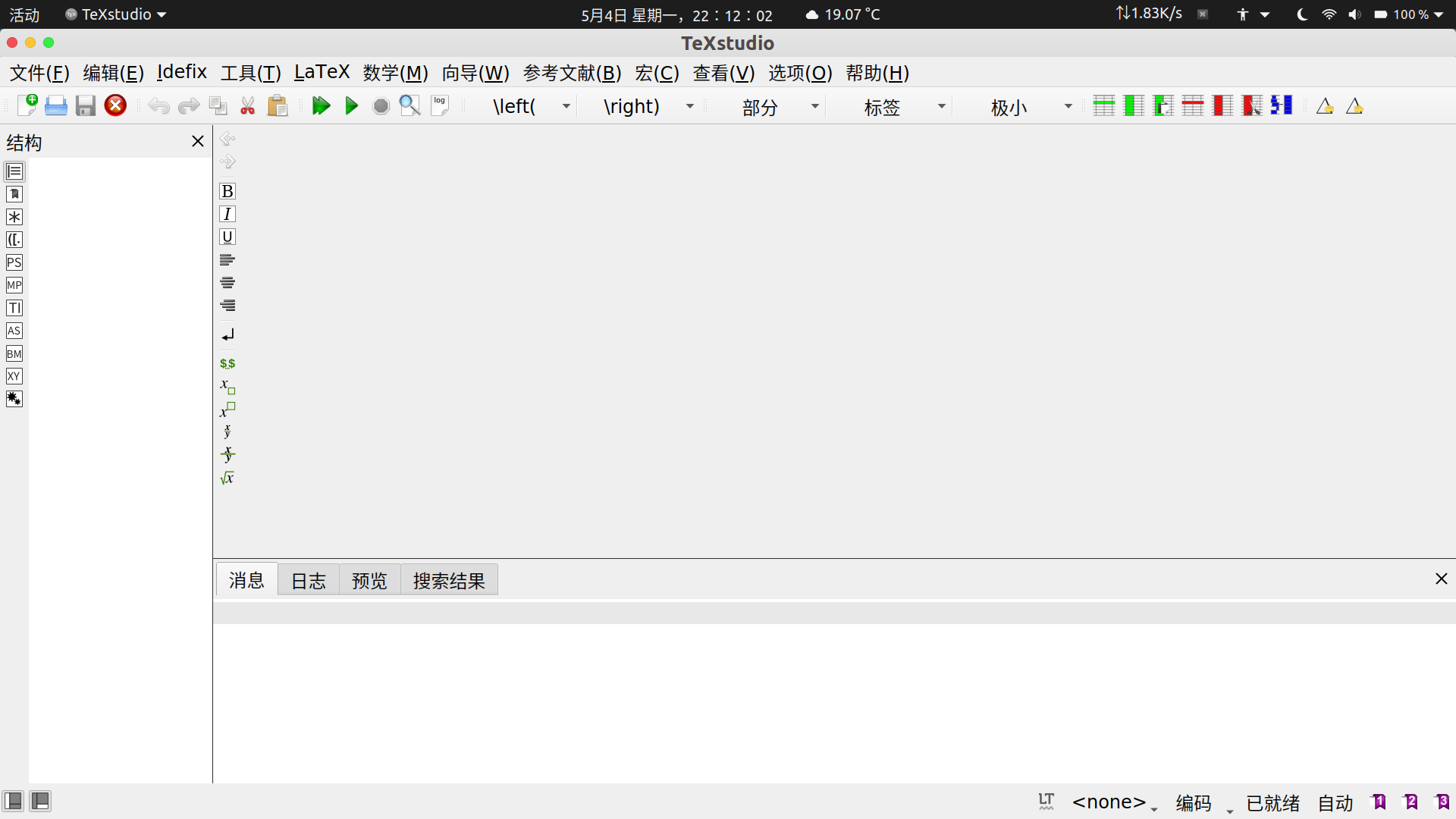Click the 编码 encoding status button

[x=1194, y=803]
